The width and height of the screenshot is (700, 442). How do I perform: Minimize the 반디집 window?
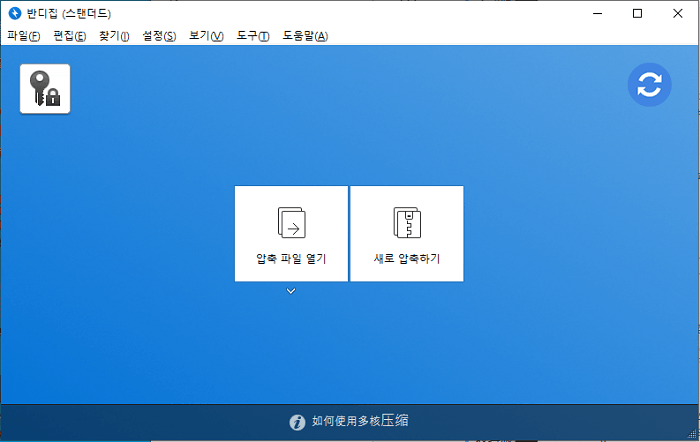(597, 13)
